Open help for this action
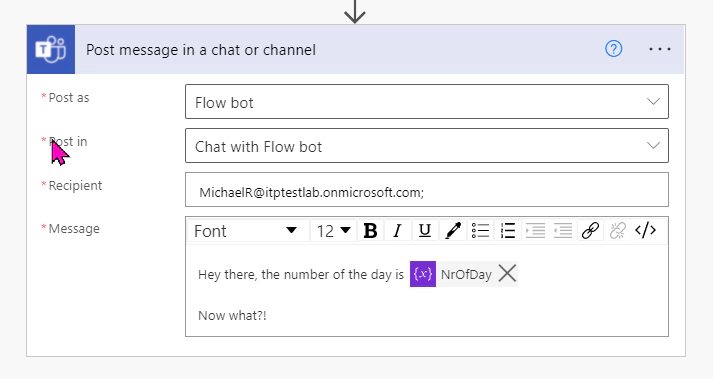The width and height of the screenshot is (713, 379). click(613, 49)
